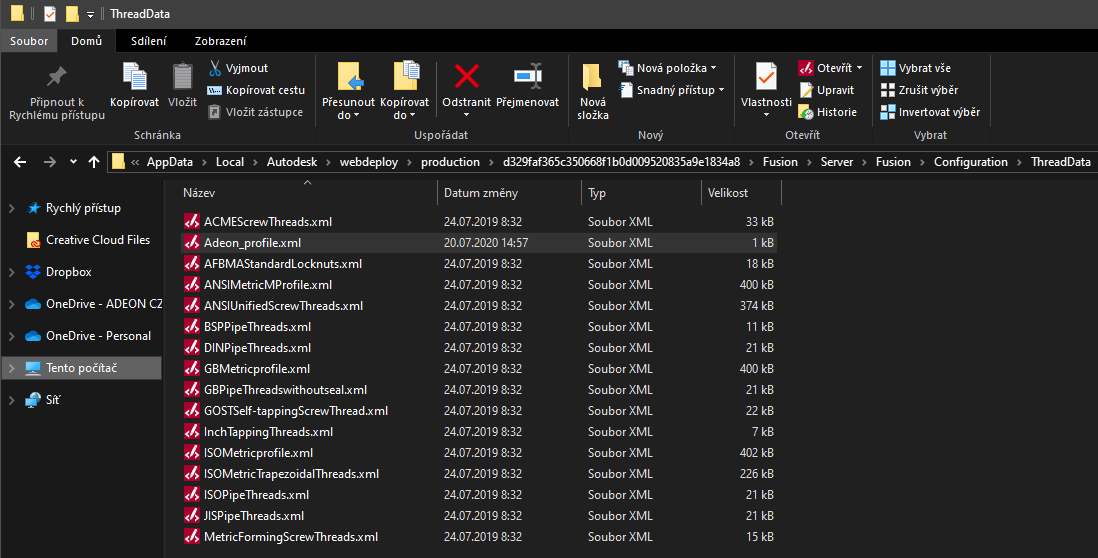Click the Vlastnosti properties icon
The width and height of the screenshot is (1098, 558).
(x=766, y=77)
